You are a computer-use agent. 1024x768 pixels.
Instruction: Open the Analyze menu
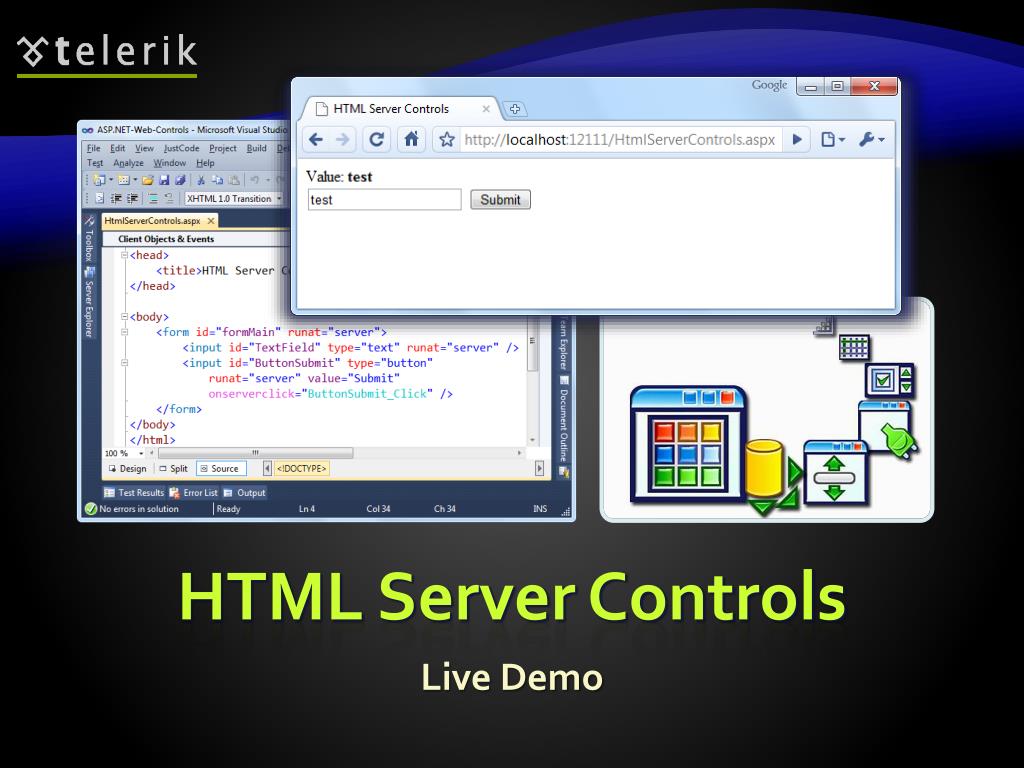pyautogui.click(x=128, y=163)
